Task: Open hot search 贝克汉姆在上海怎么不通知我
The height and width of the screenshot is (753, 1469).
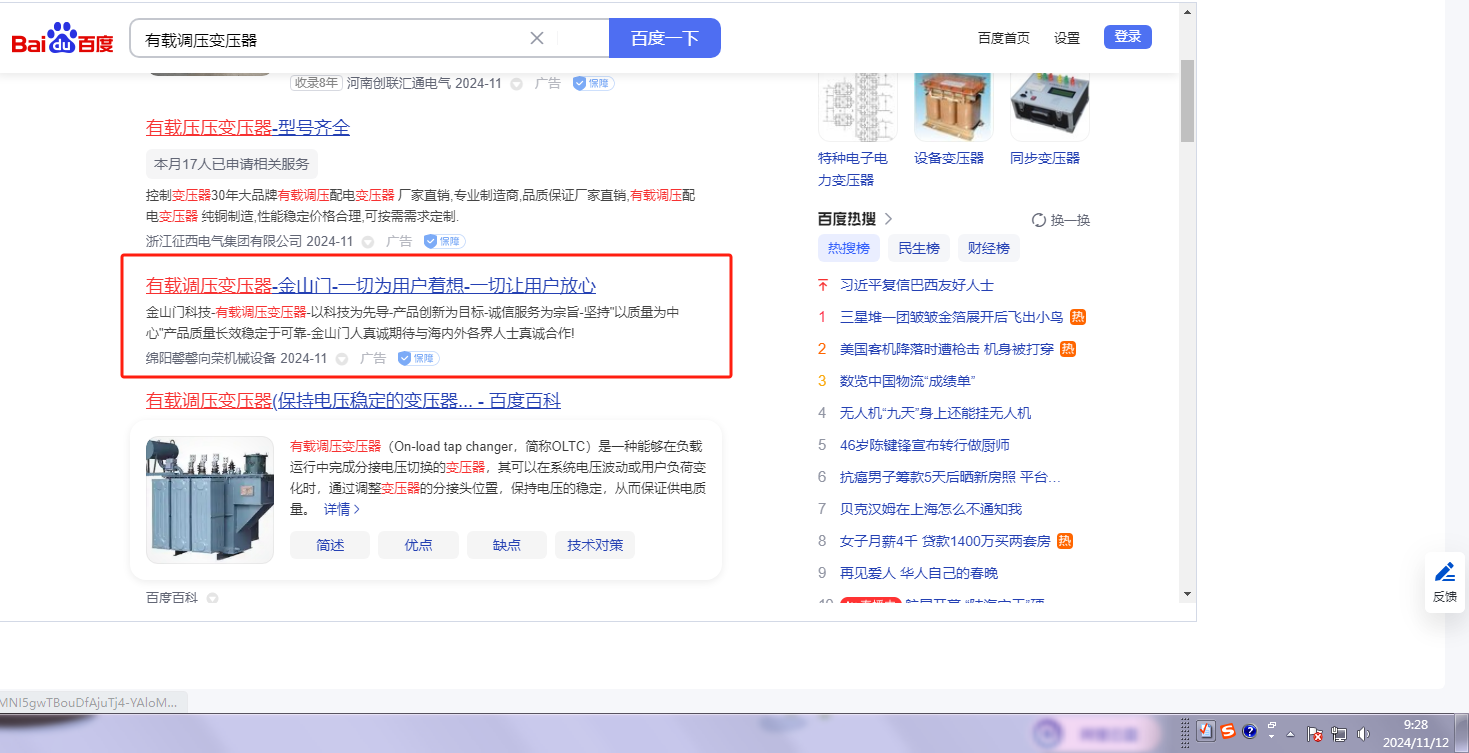Action: click(931, 509)
